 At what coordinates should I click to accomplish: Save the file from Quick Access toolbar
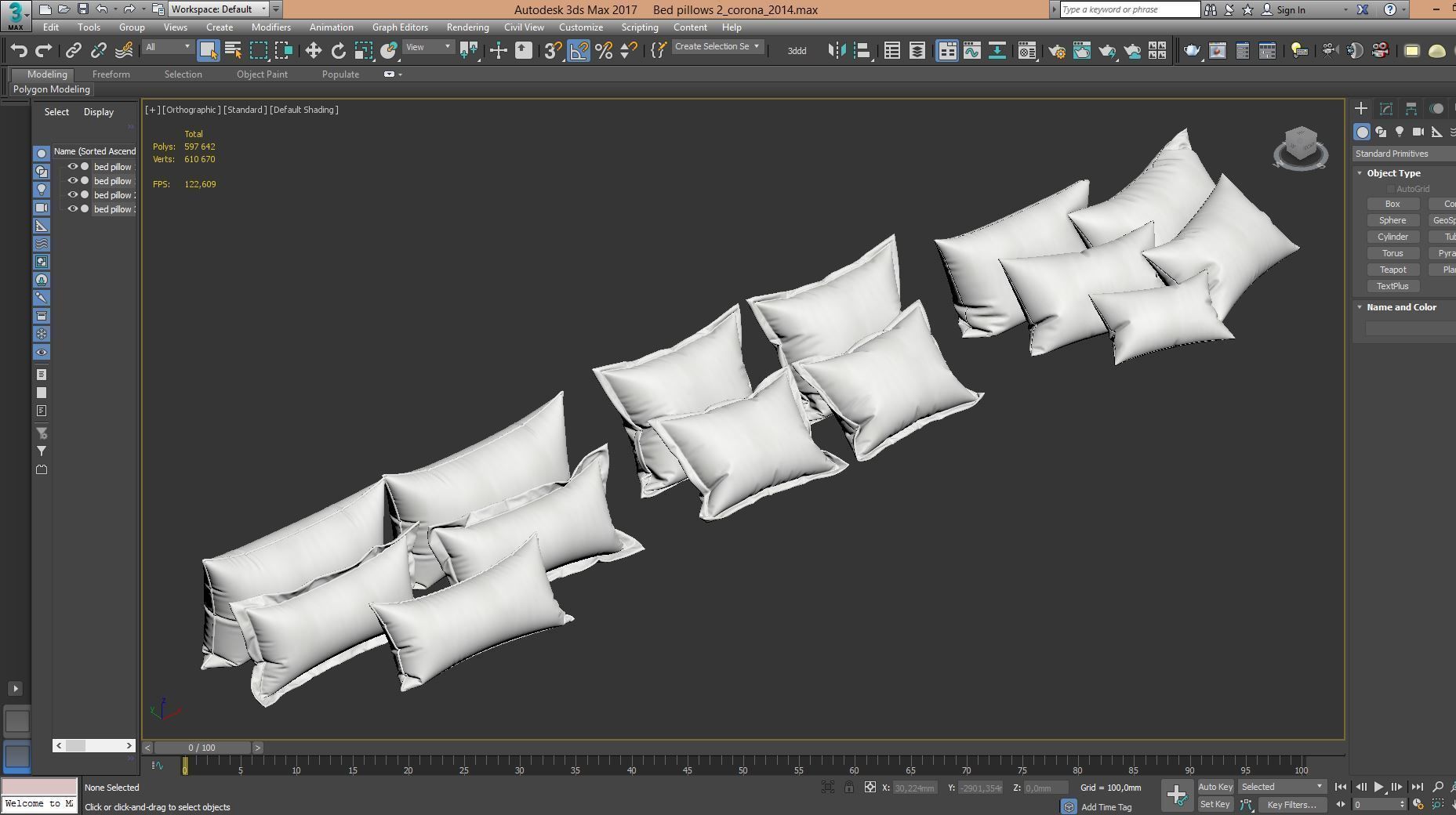tap(83, 9)
